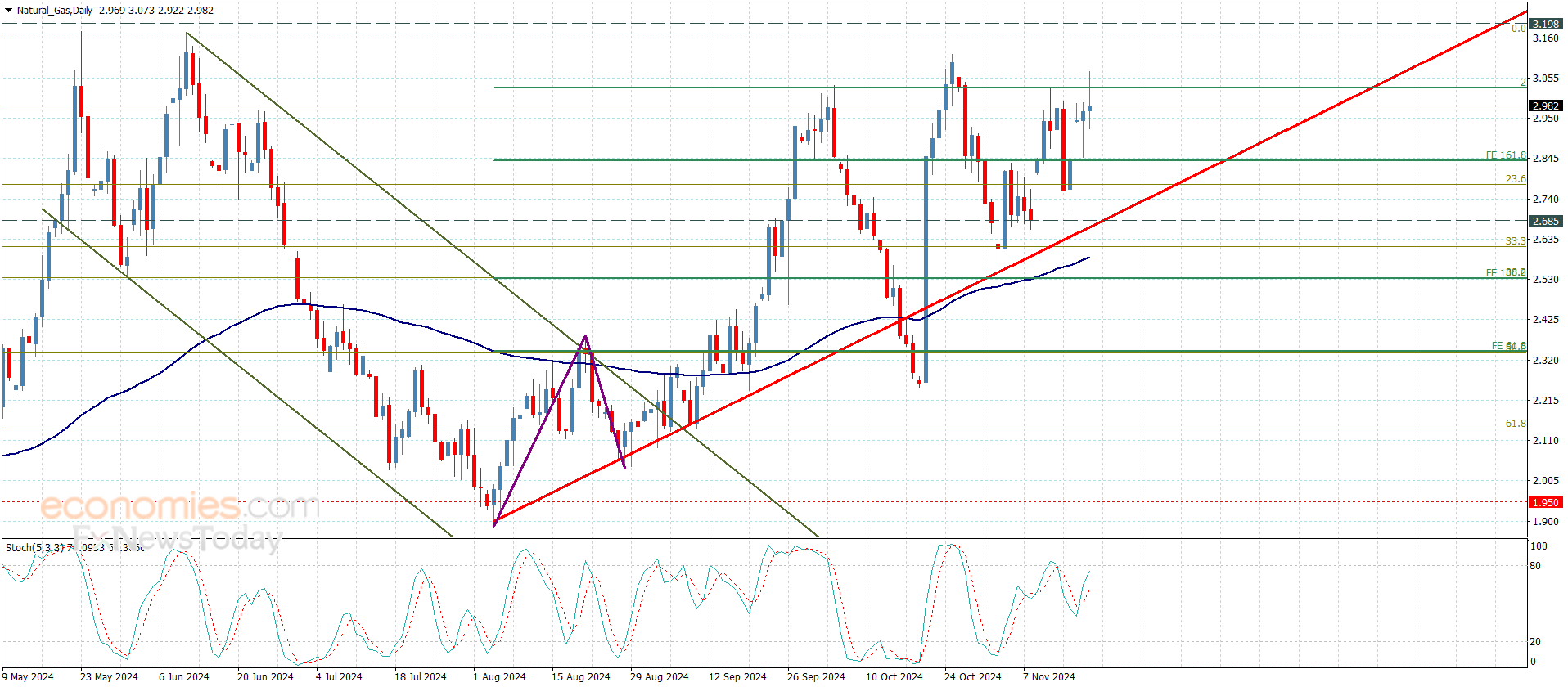Select the 3.198 price level tag
The height and width of the screenshot is (687, 1568).
(x=1545, y=25)
